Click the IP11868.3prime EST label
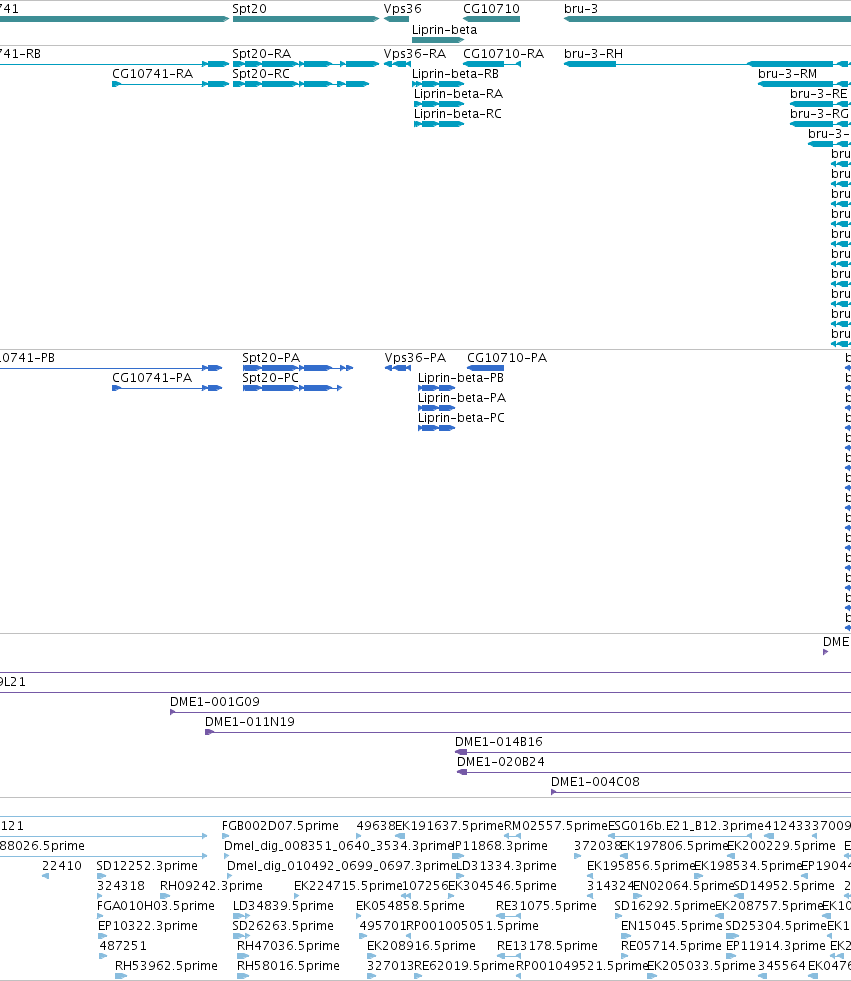This screenshot has width=851, height=981. (x=500, y=846)
